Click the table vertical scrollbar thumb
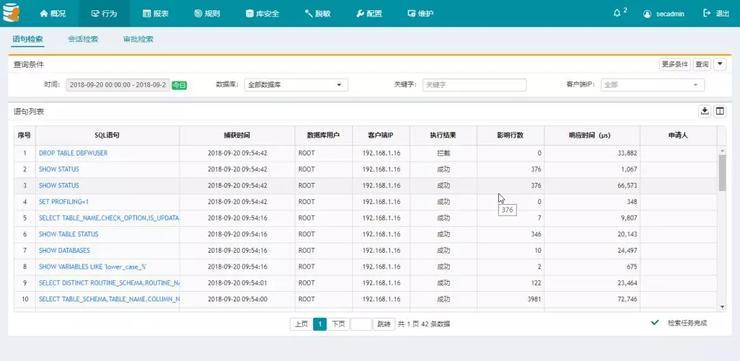Screen dimensions: 740x361 722,172
